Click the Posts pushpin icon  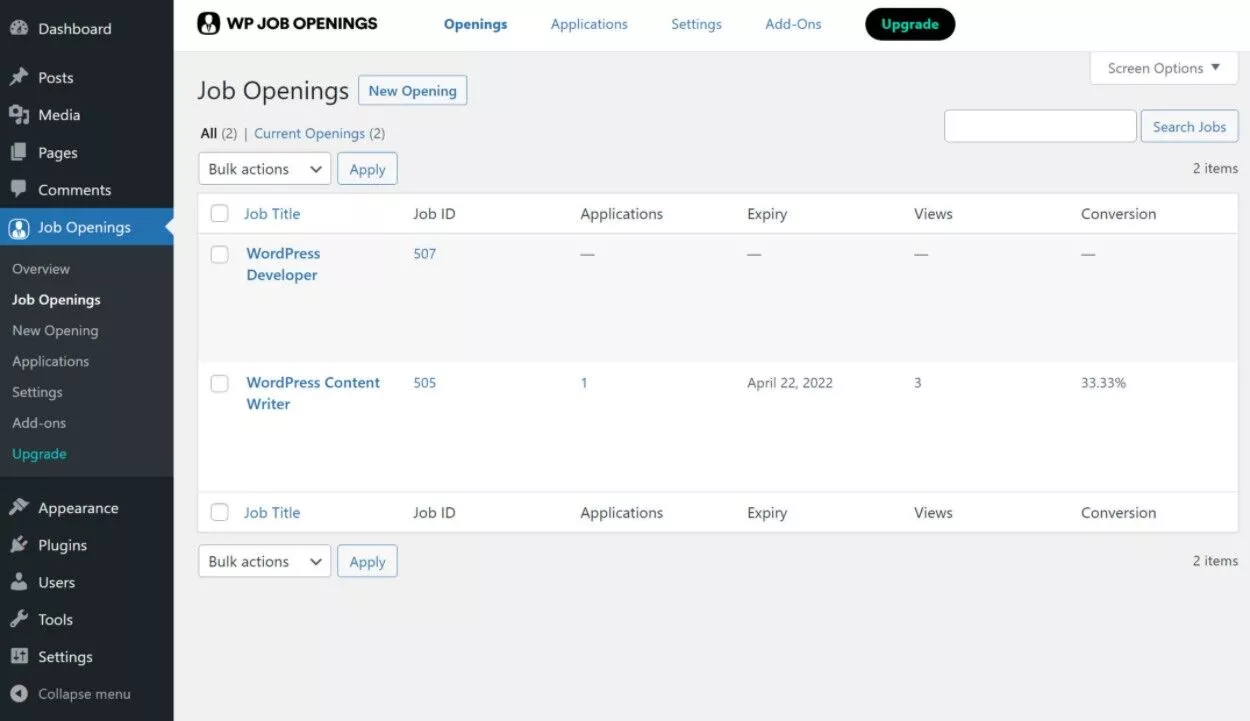click(x=19, y=77)
